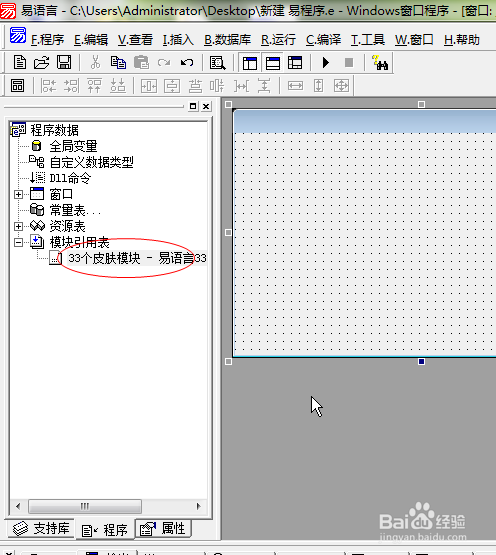Select 自定义数据类型 in the tree

(91, 162)
